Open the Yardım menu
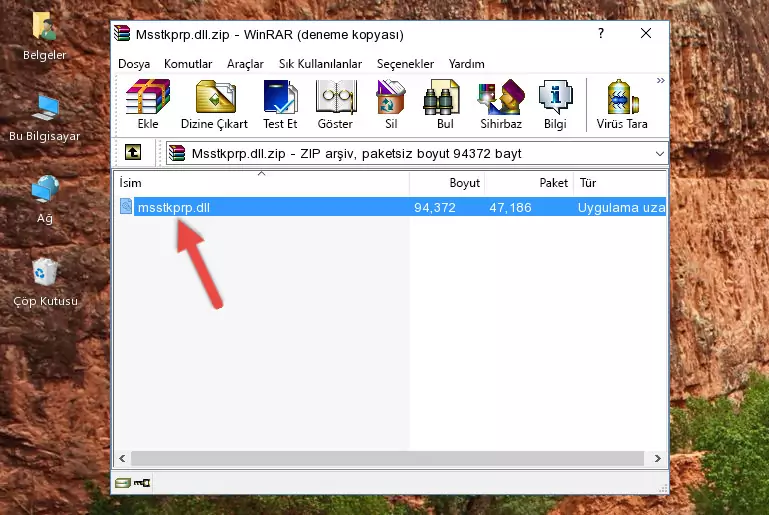This screenshot has width=769, height=515. pyautogui.click(x=466, y=64)
